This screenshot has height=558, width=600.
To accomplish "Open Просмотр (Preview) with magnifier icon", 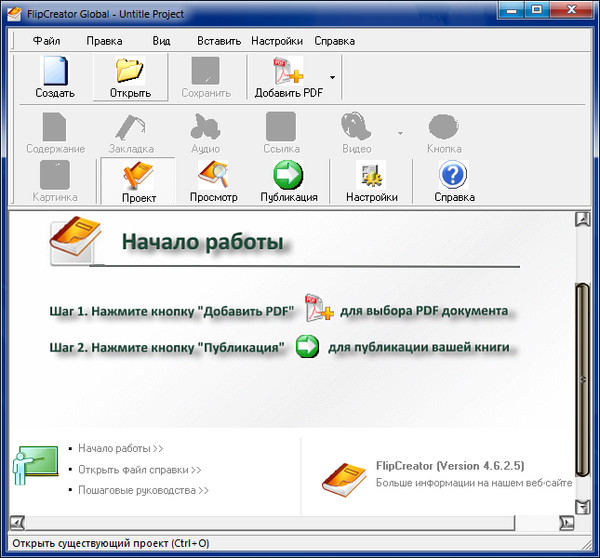I will pyautogui.click(x=213, y=177).
